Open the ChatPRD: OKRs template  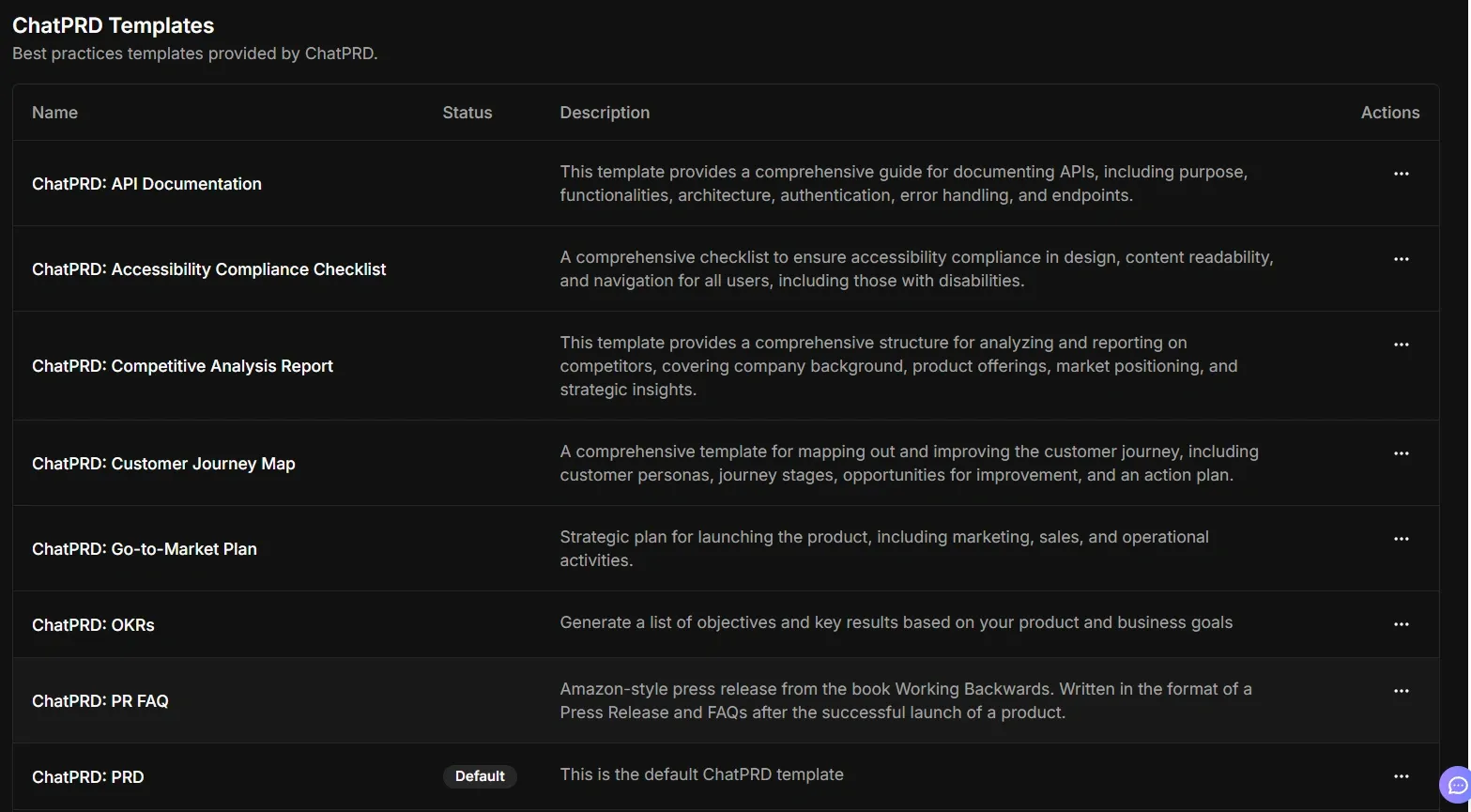93,624
